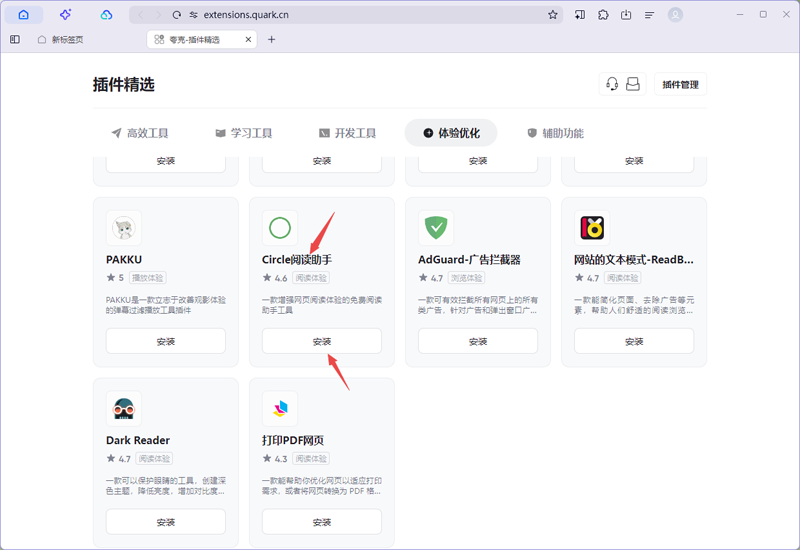Image resolution: width=800 pixels, height=550 pixels.
Task: Open the PAKKU title
Action: click(x=124, y=260)
